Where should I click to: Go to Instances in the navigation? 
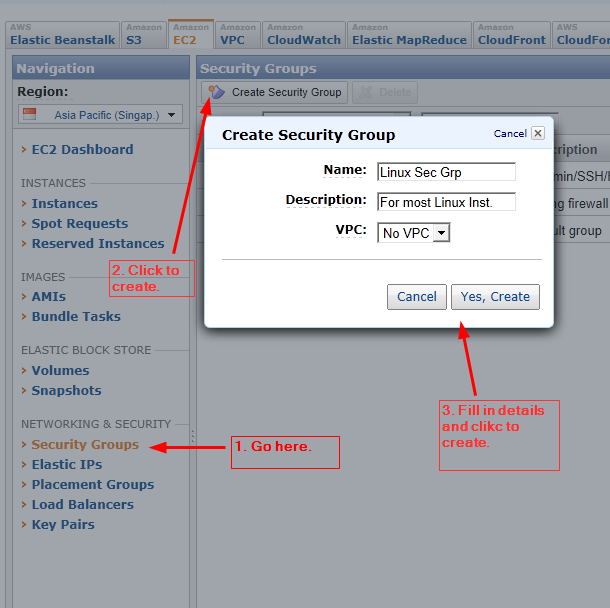(x=65, y=203)
